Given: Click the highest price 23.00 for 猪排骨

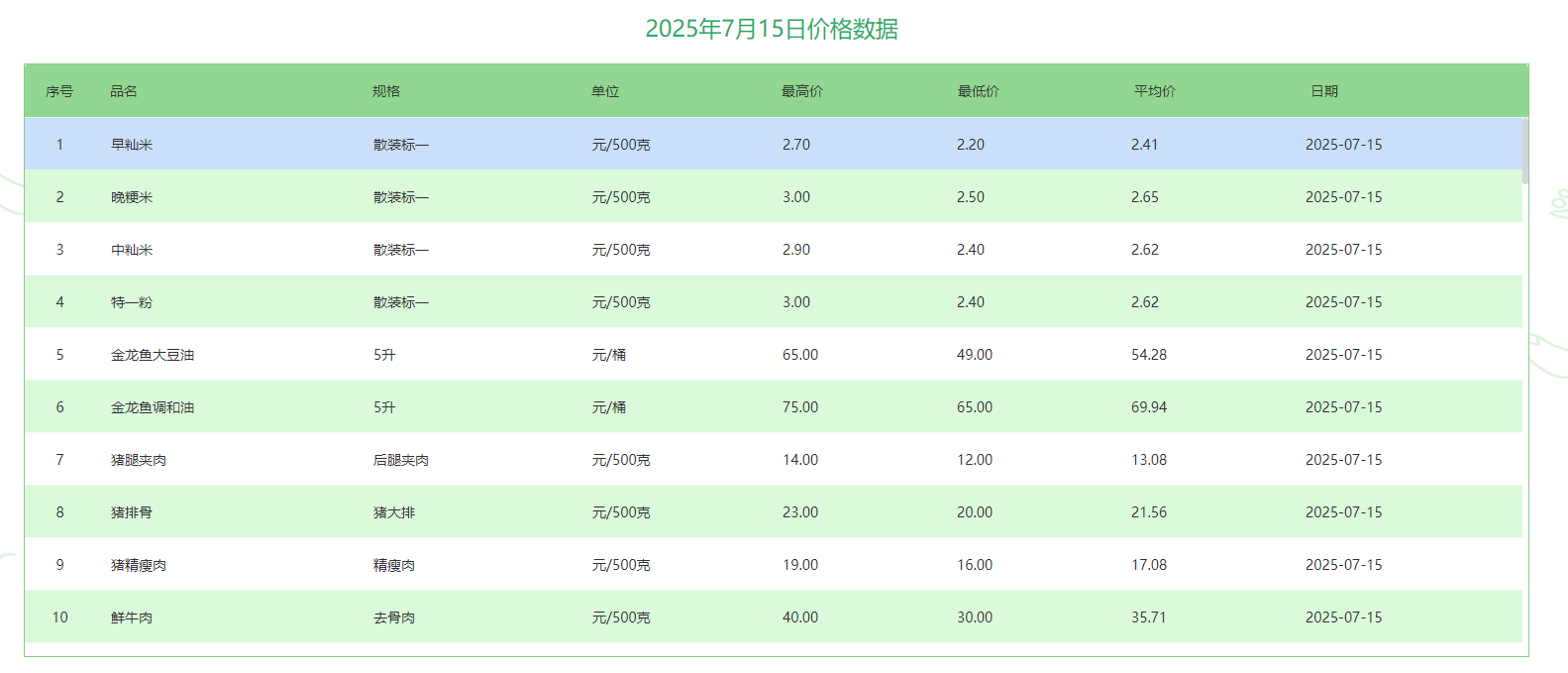Looking at the screenshot, I should coord(800,512).
